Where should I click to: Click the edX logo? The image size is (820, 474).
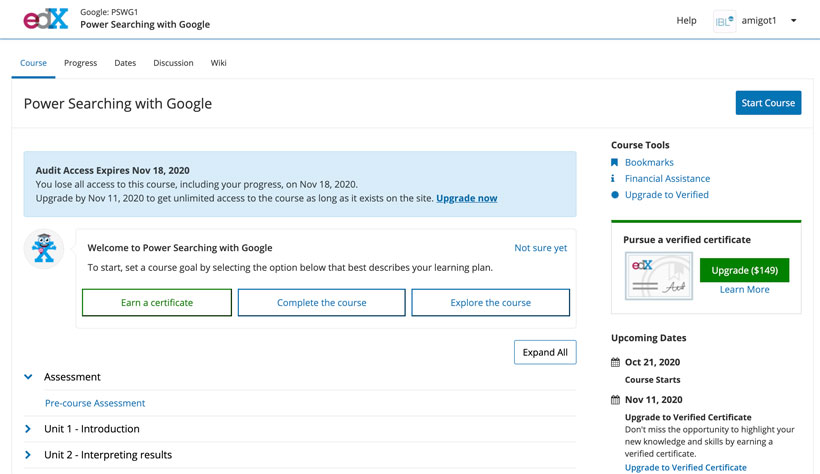45,19
